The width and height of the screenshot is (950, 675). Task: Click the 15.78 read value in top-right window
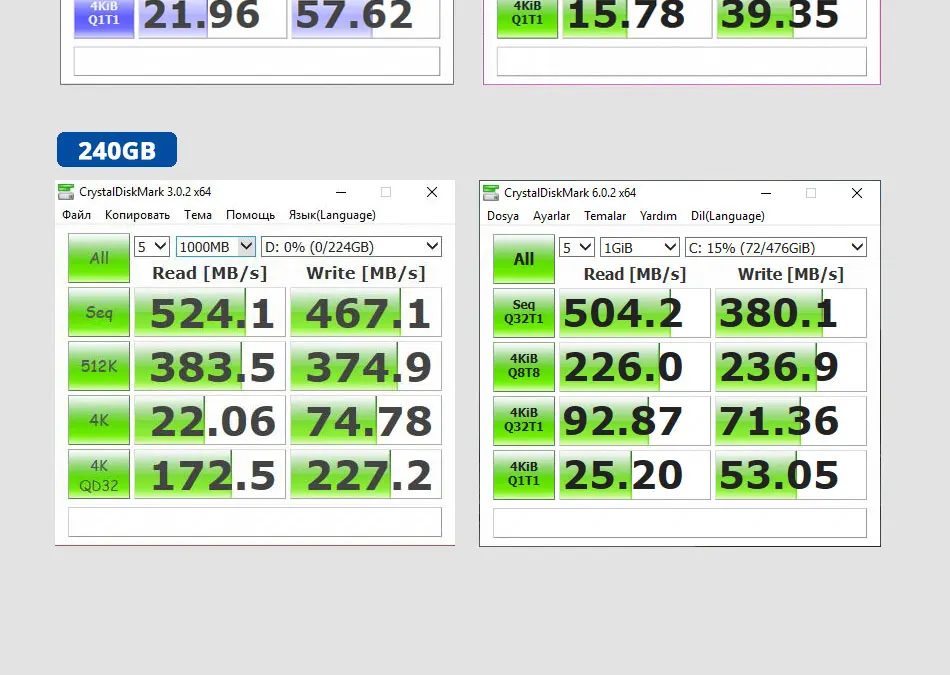(637, 18)
